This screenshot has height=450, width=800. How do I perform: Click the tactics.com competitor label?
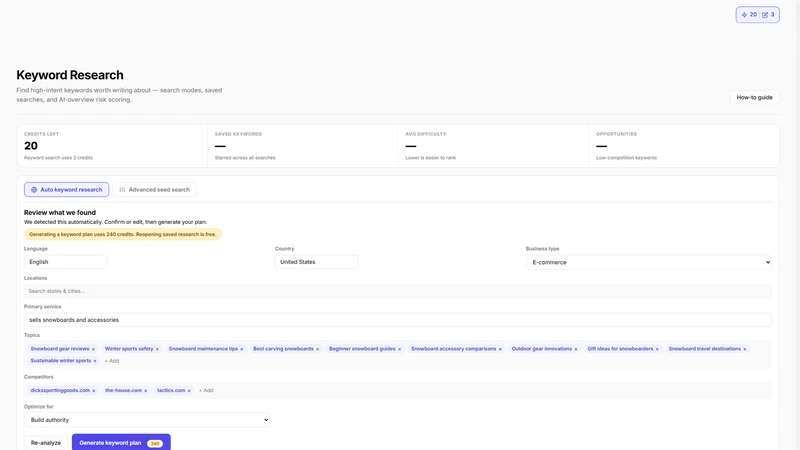pos(171,390)
